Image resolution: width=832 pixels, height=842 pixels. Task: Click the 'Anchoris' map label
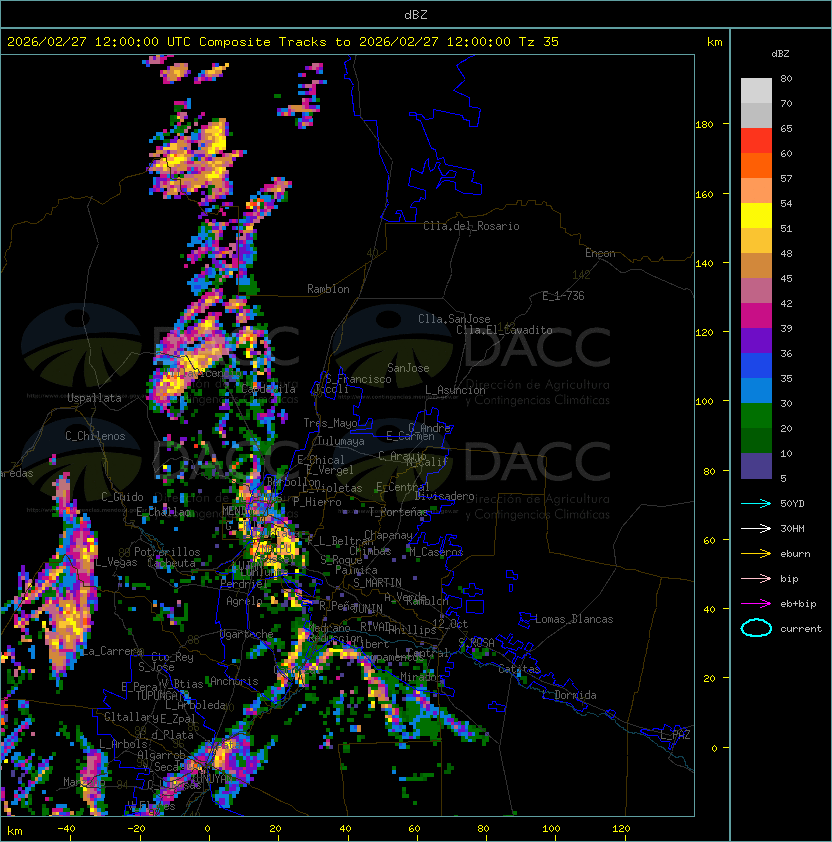click(234, 681)
